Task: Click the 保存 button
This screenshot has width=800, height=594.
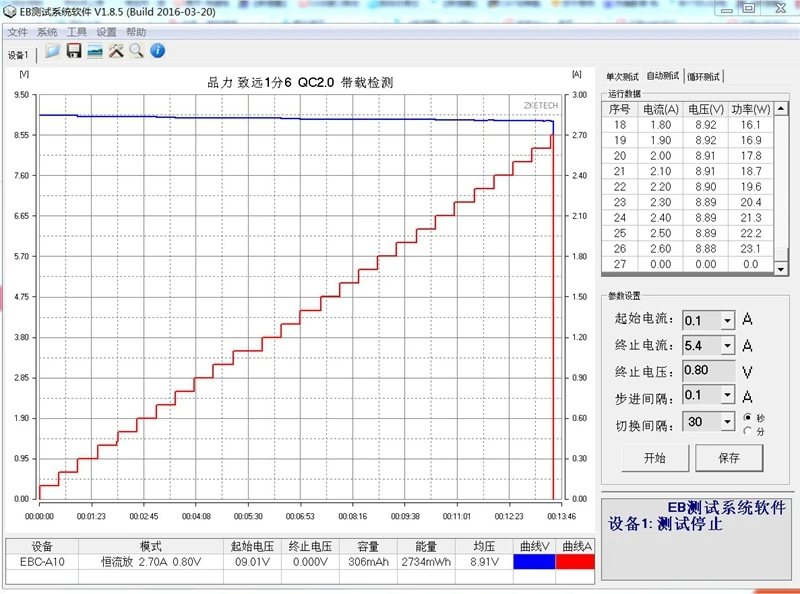Action: coord(729,458)
